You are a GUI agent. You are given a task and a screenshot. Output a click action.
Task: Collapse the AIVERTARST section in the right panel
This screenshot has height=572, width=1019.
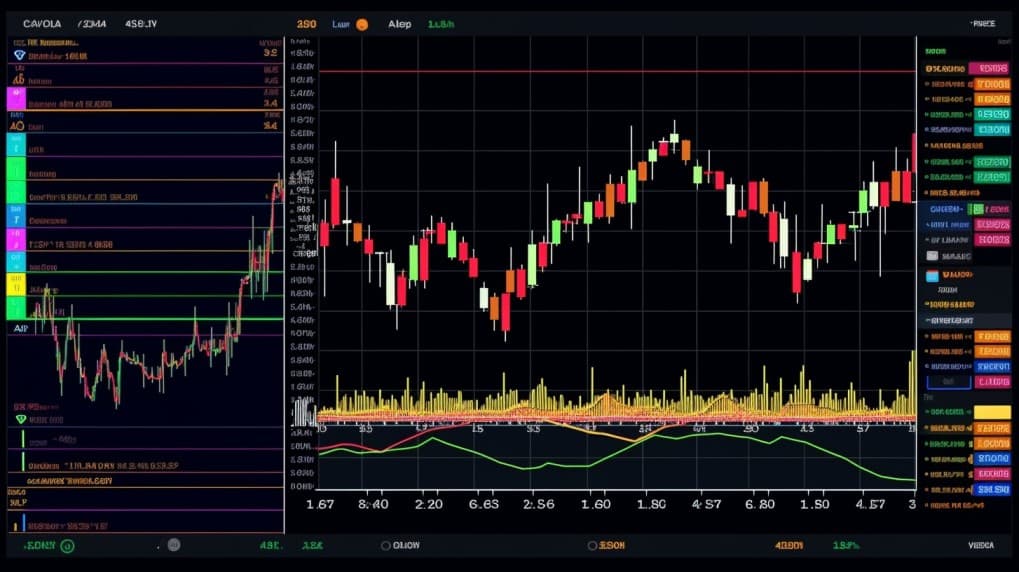[x=949, y=320]
